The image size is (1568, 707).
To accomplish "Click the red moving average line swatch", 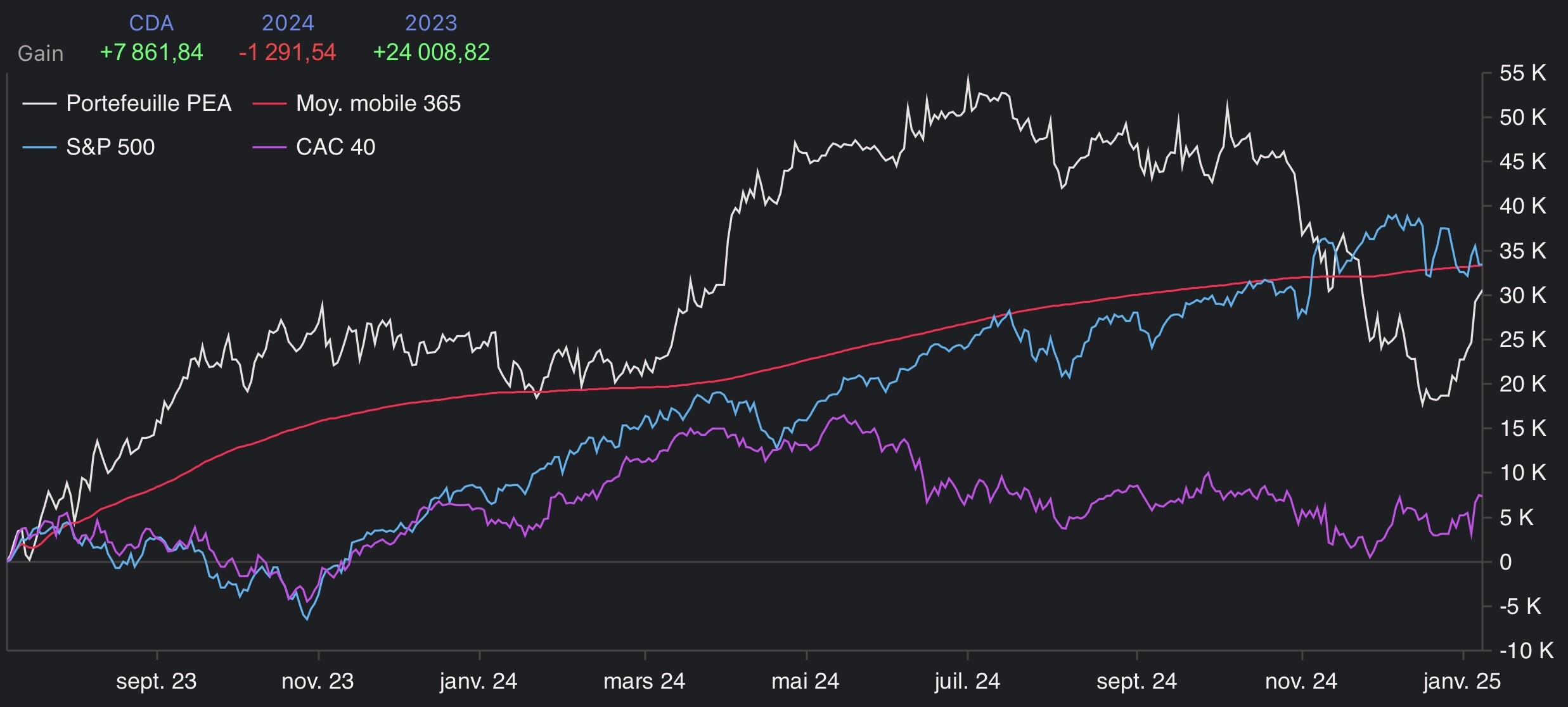I will 269,103.
